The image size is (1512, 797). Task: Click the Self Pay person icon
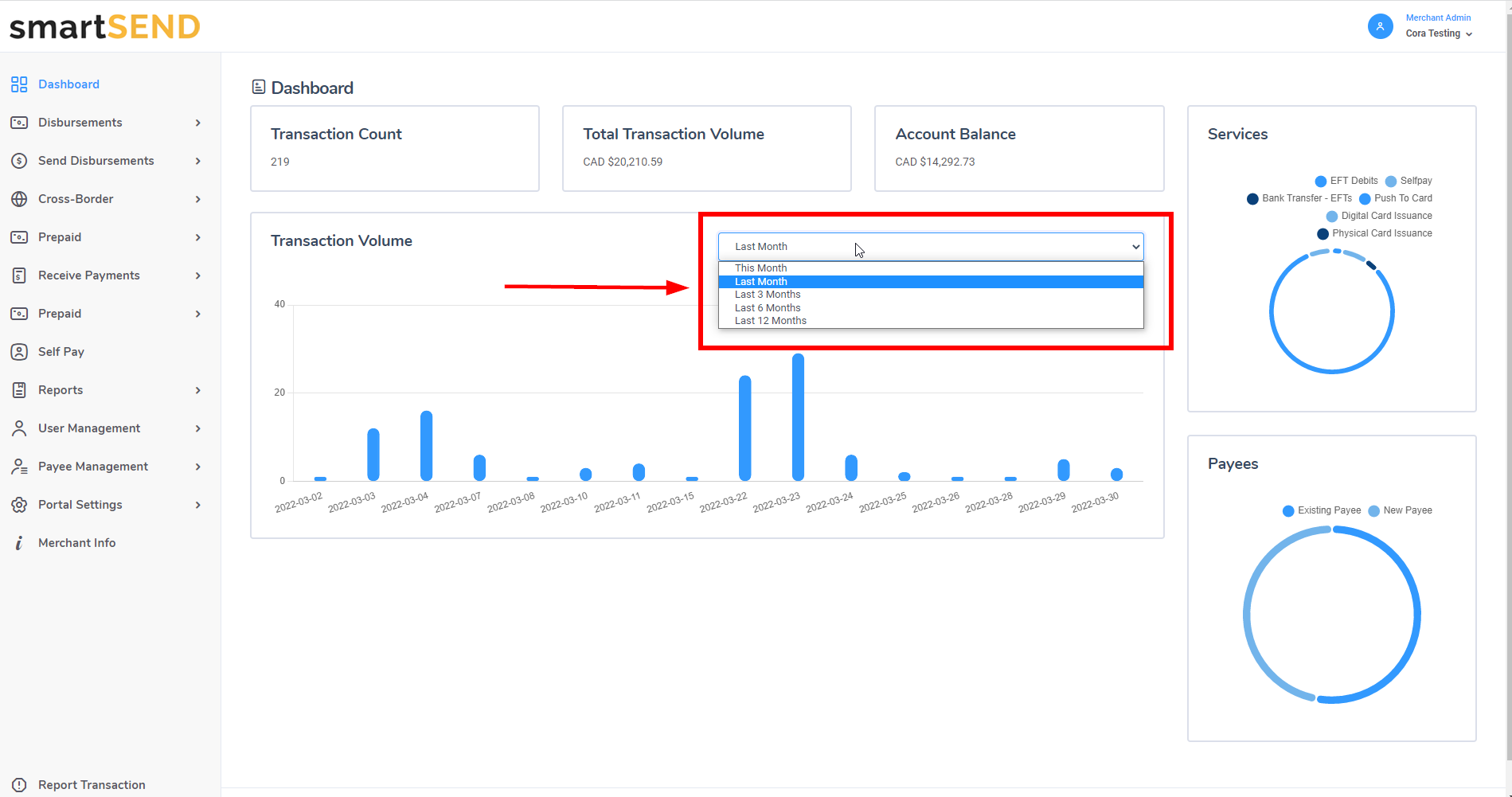(19, 352)
